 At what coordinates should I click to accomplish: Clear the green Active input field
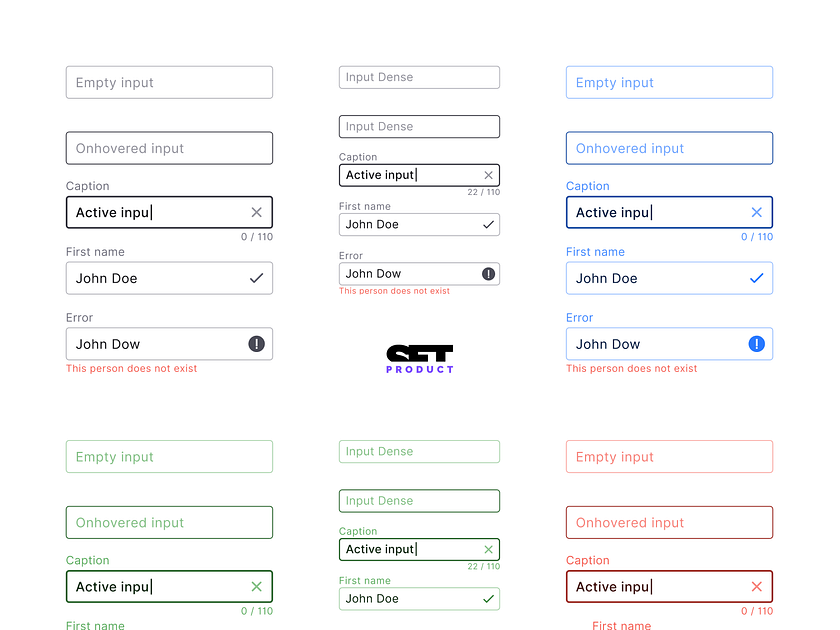click(256, 586)
